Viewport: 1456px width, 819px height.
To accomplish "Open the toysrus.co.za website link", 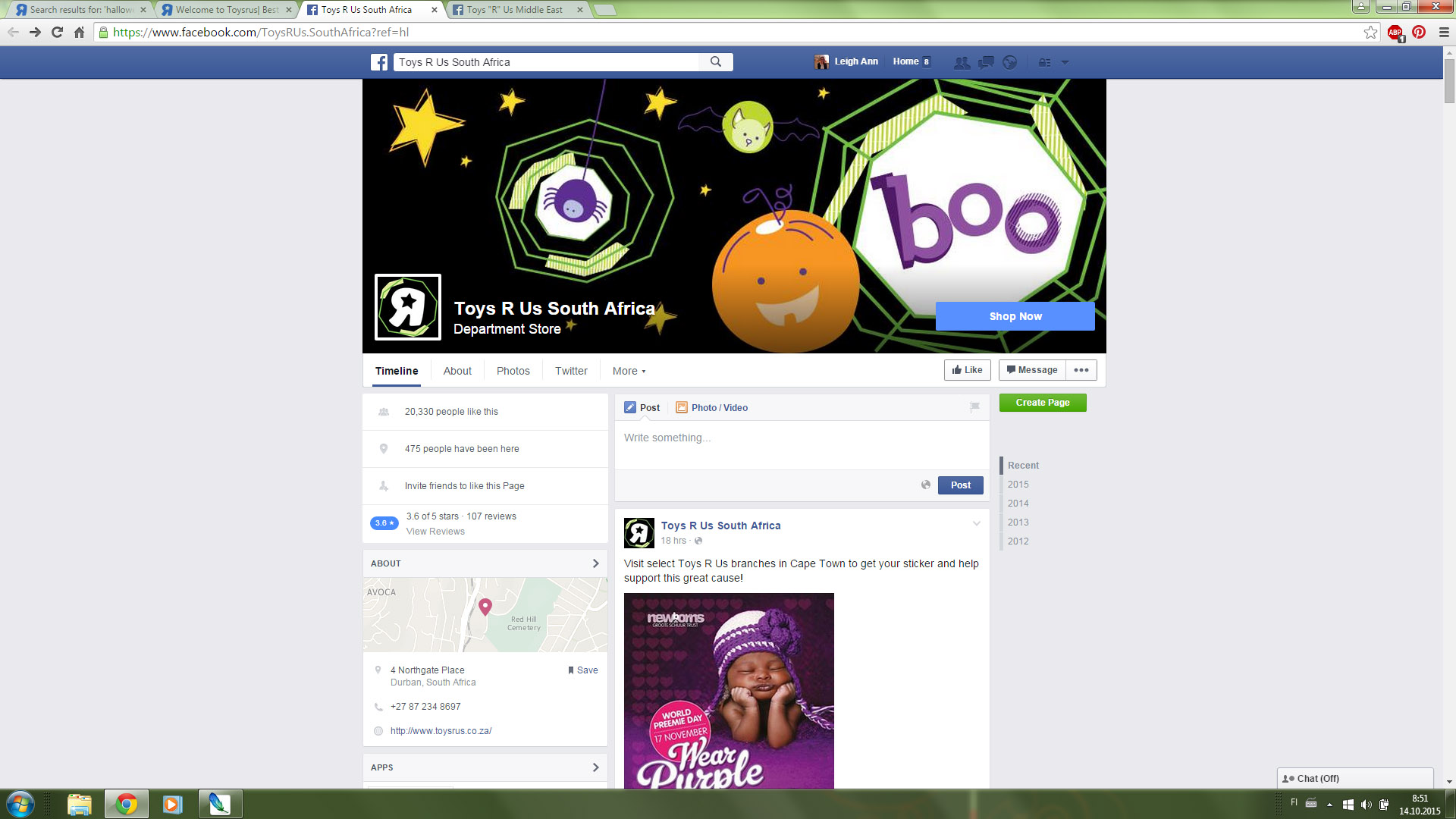I will (x=441, y=731).
